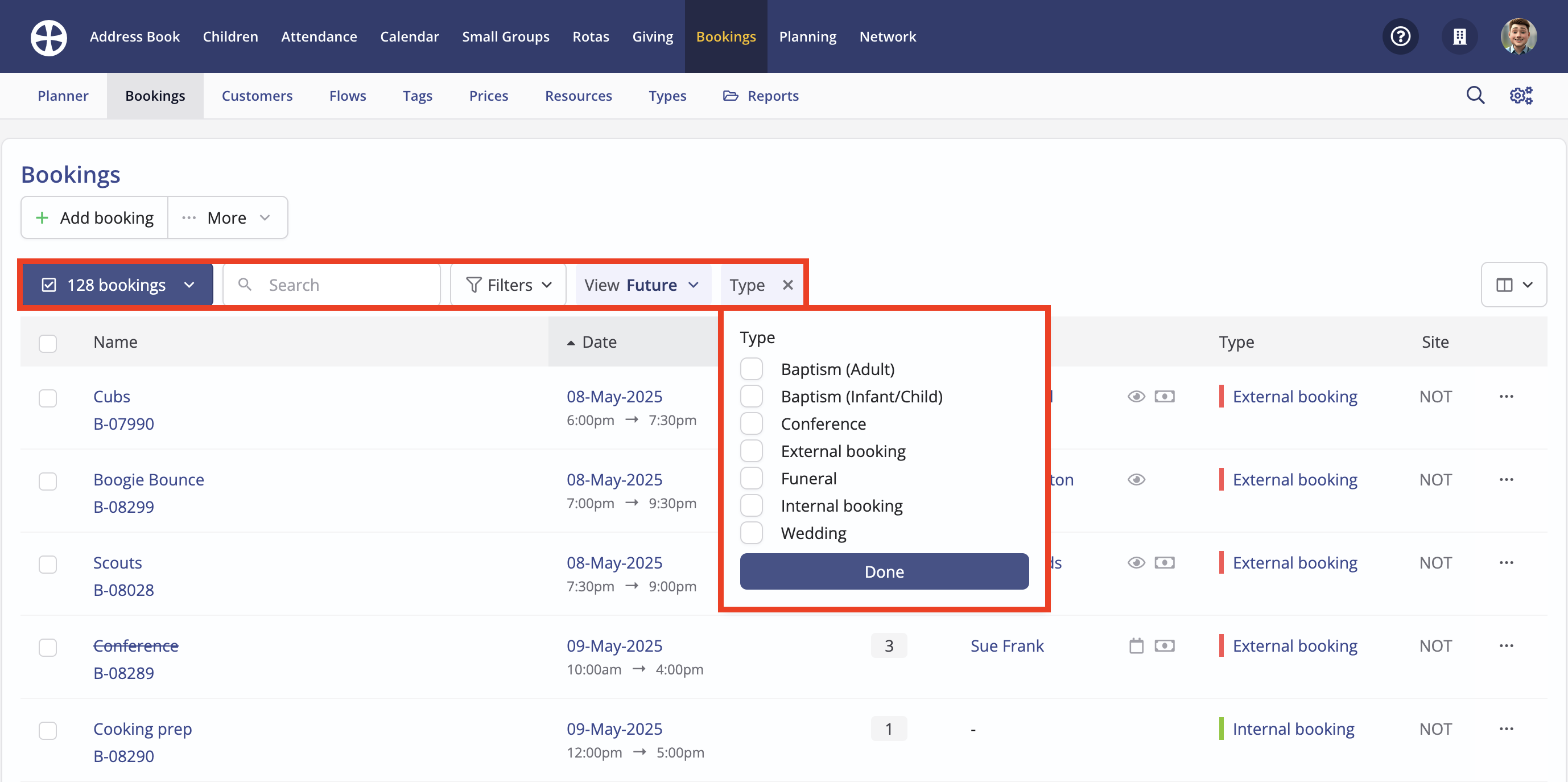Image resolution: width=1568 pixels, height=782 pixels.
Task: Select the Scouts booking row checkbox
Action: pyautogui.click(x=47, y=564)
